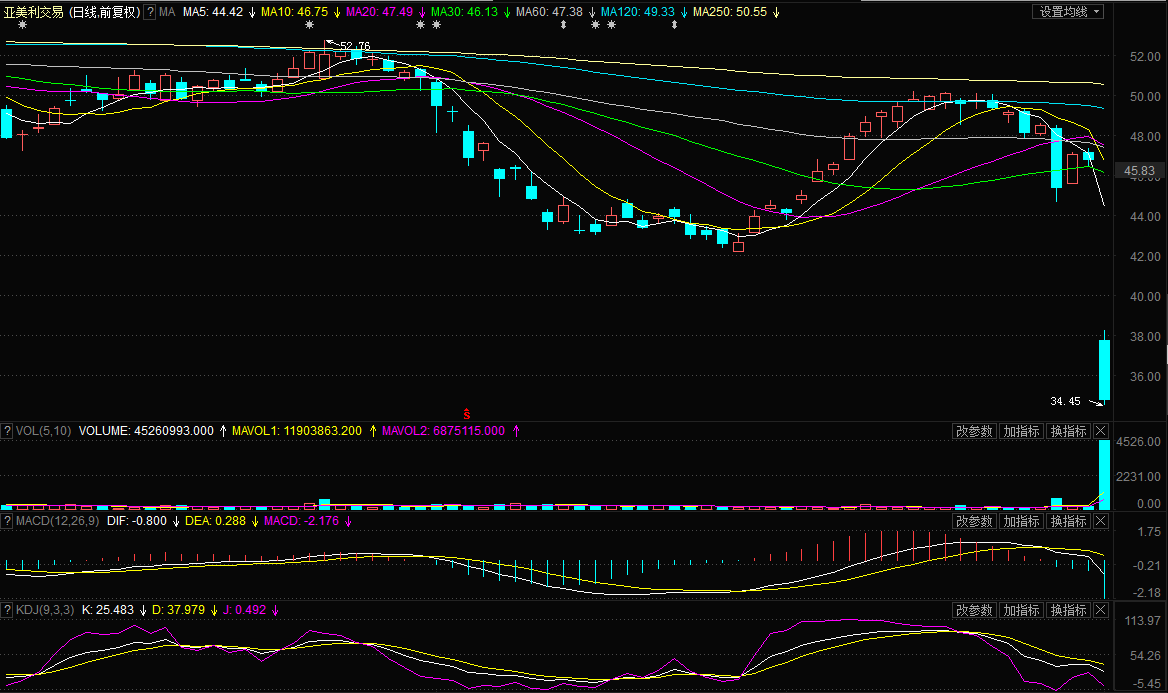Click the diamond event marker below the MA60 label
Image resolution: width=1168 pixels, height=693 pixels.
coord(563,25)
